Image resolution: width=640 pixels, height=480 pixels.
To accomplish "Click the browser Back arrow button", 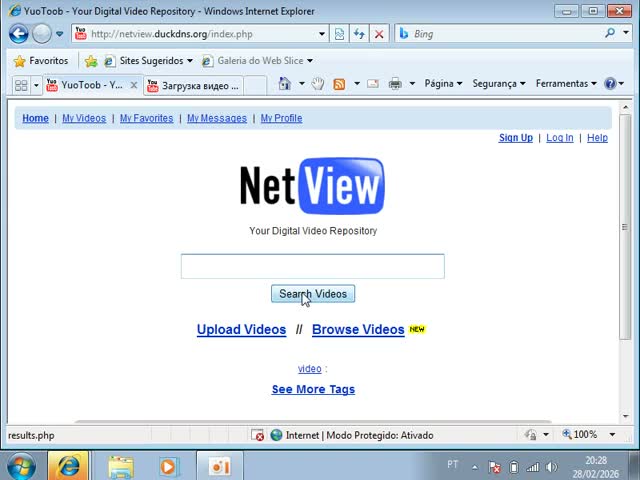I will click(x=18, y=33).
